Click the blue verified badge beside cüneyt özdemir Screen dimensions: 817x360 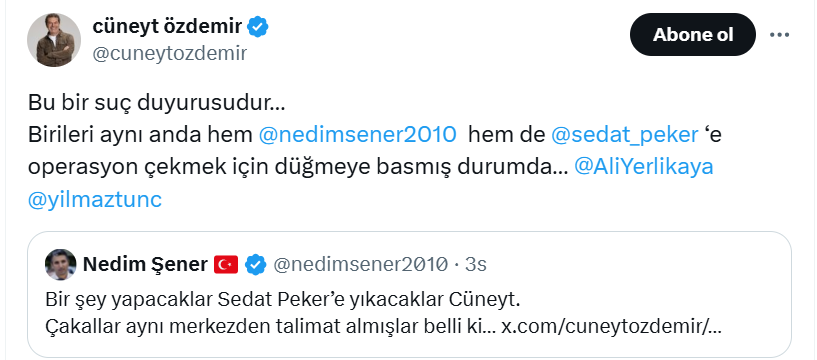[x=257, y=27]
